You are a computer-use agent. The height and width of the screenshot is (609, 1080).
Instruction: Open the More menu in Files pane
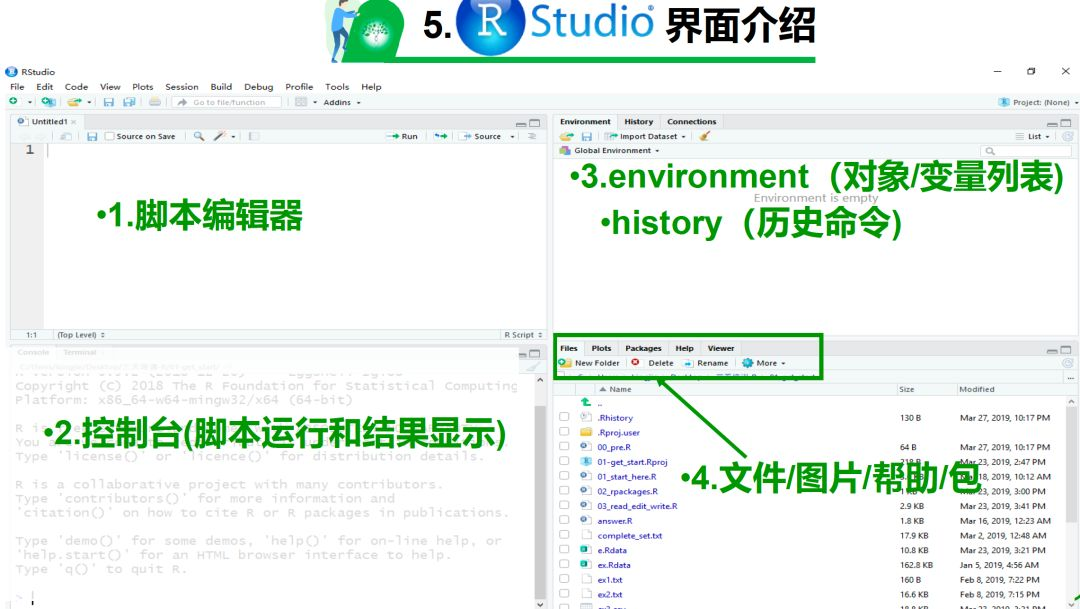pyautogui.click(x=763, y=363)
